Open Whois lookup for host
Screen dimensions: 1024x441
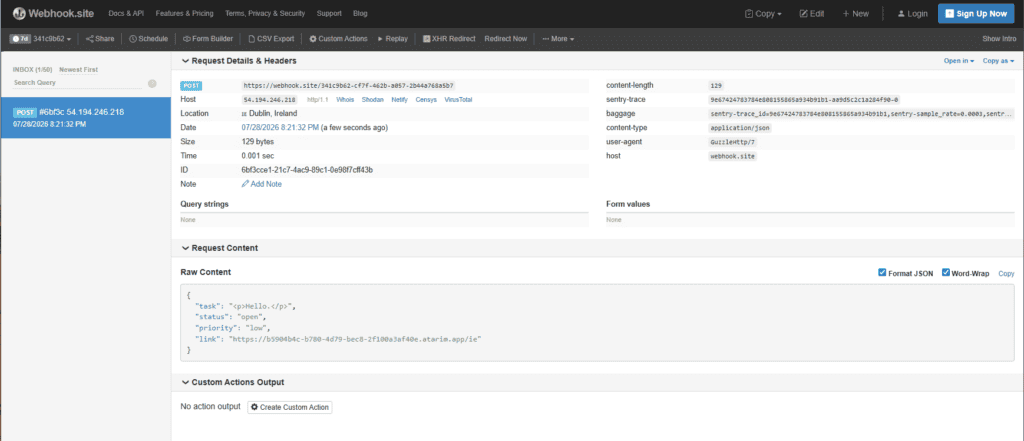coord(345,100)
